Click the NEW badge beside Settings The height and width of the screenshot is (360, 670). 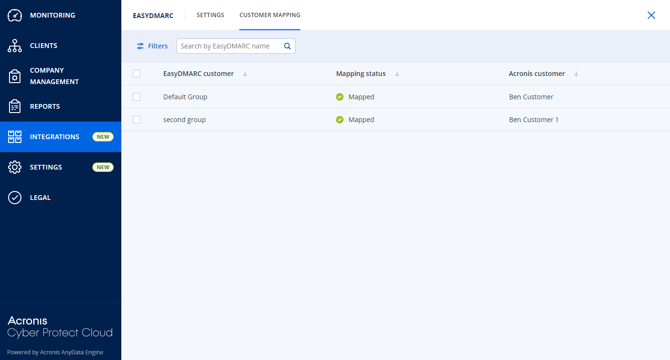(103, 167)
